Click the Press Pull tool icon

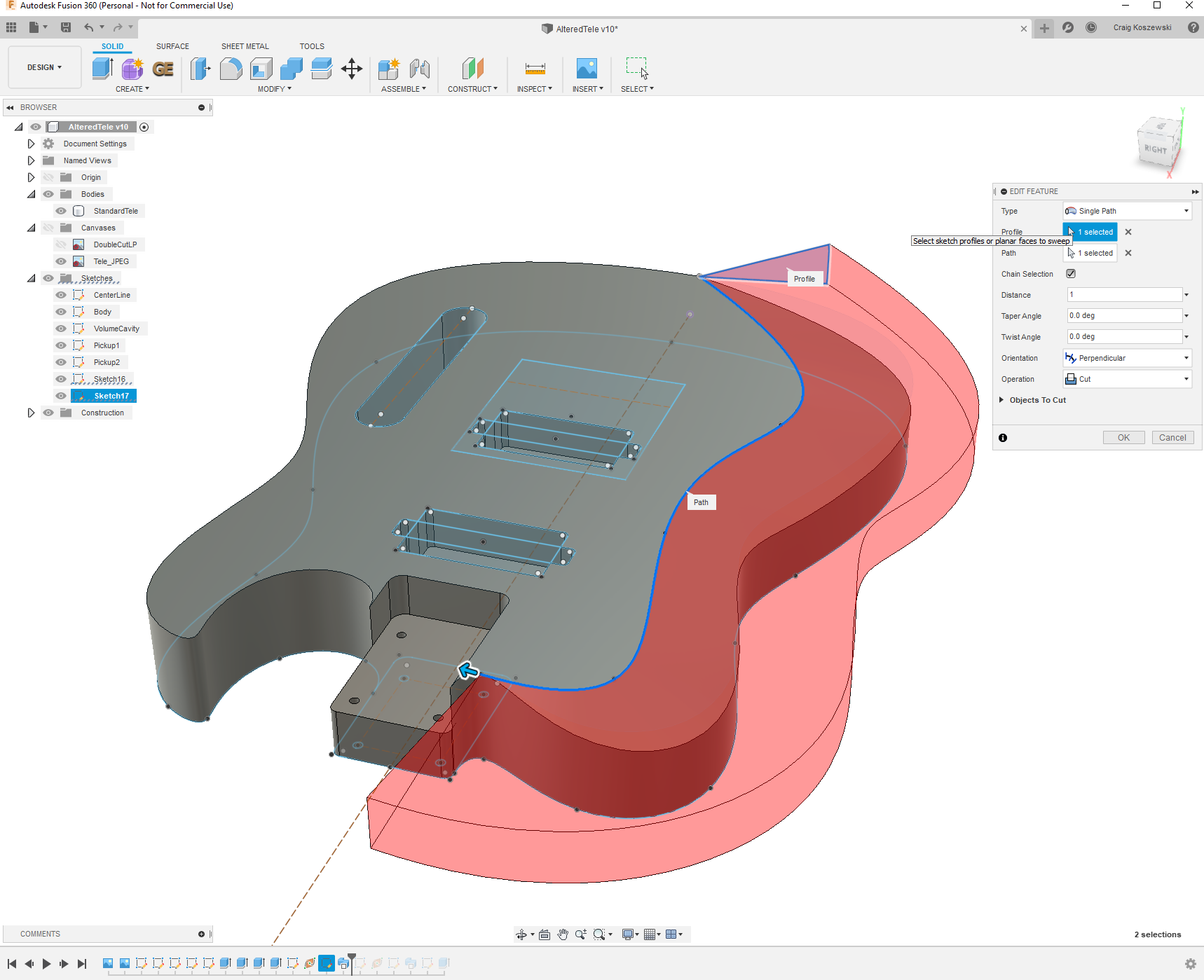(200, 69)
